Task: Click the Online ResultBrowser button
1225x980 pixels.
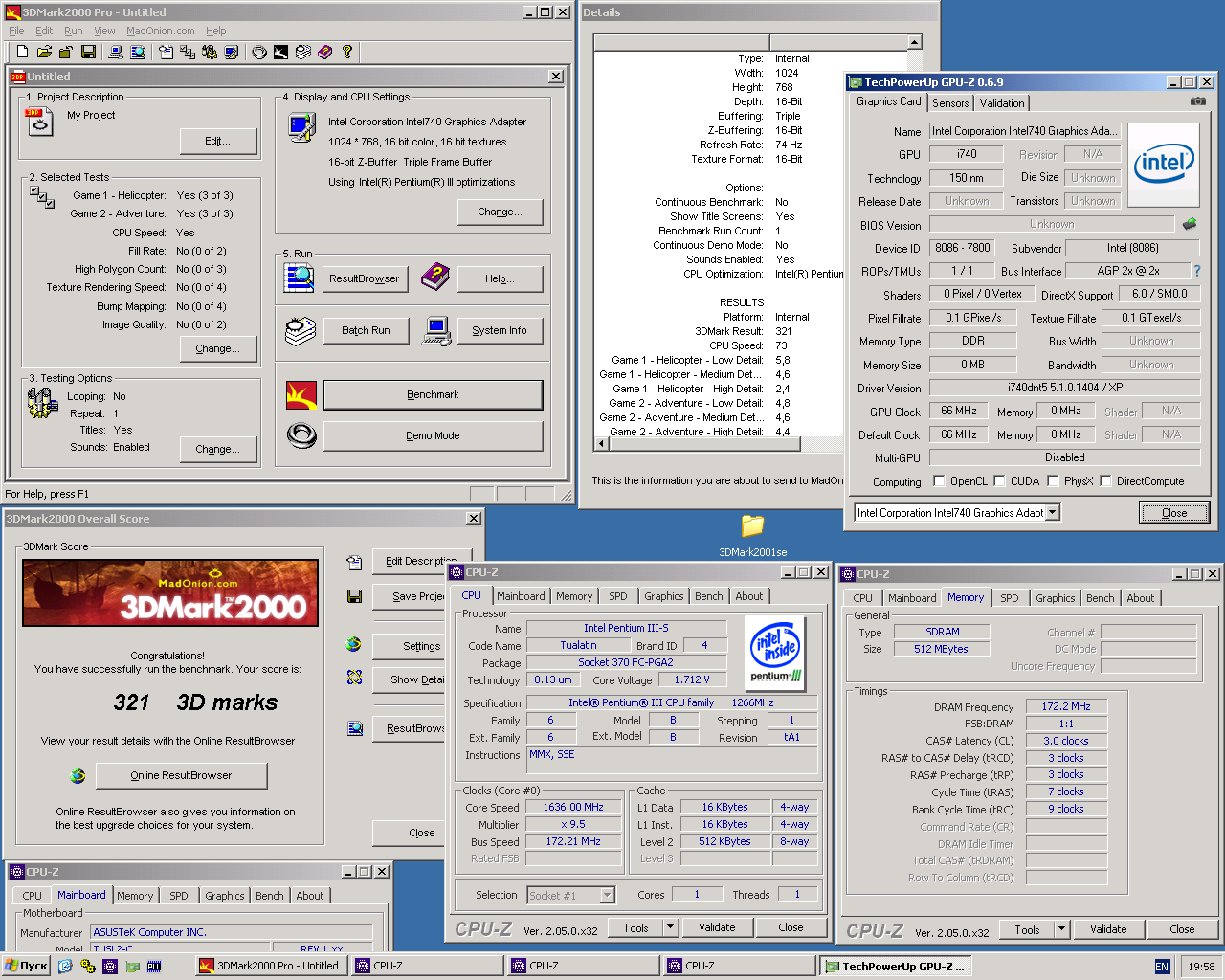Action: [181, 775]
